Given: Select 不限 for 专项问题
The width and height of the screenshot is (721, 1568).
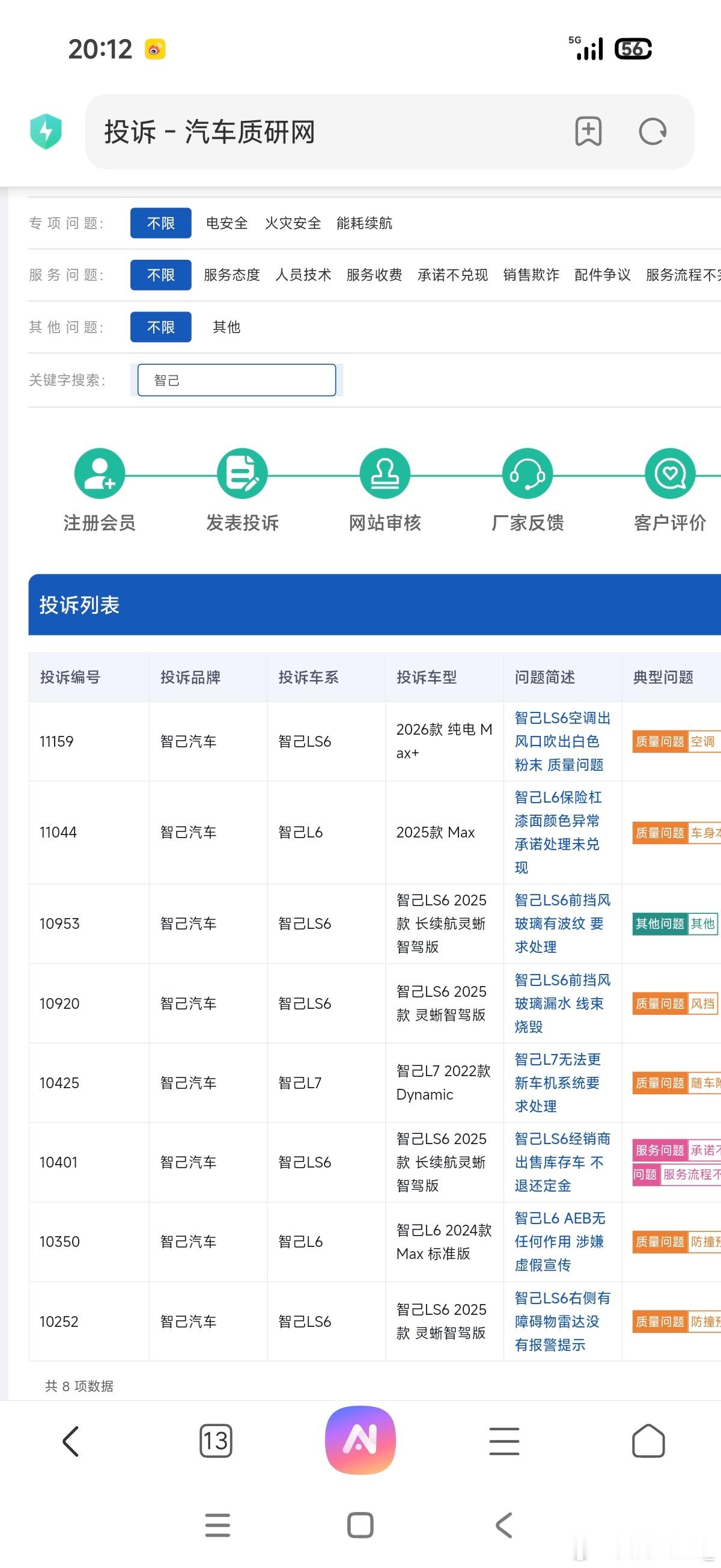Looking at the screenshot, I should pos(160,223).
